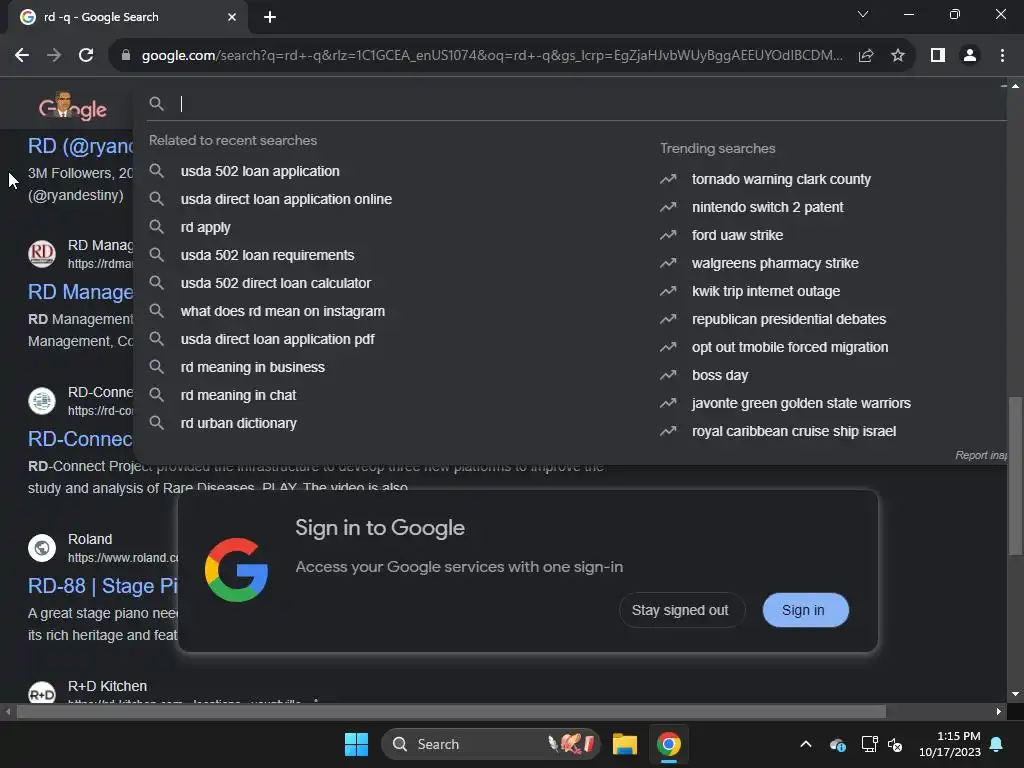Open trending royal caribbean cruise ship israel
The height and width of the screenshot is (768, 1024).
(794, 432)
